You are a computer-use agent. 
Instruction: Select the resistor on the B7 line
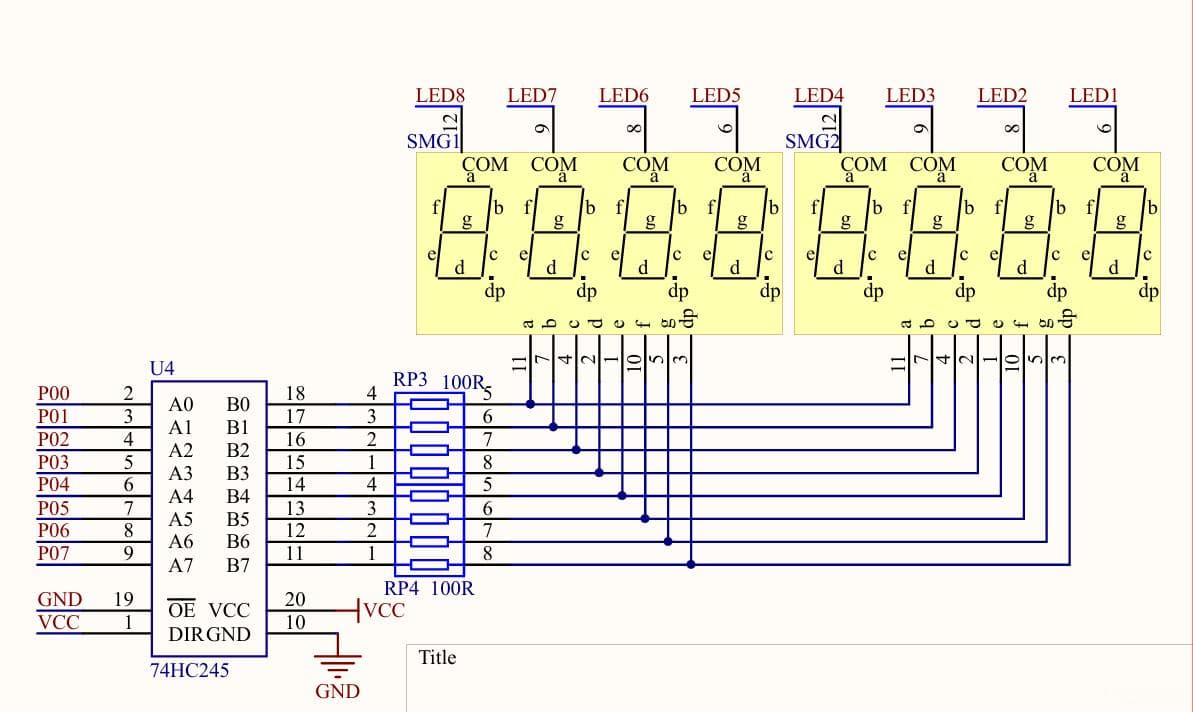[x=429, y=564]
